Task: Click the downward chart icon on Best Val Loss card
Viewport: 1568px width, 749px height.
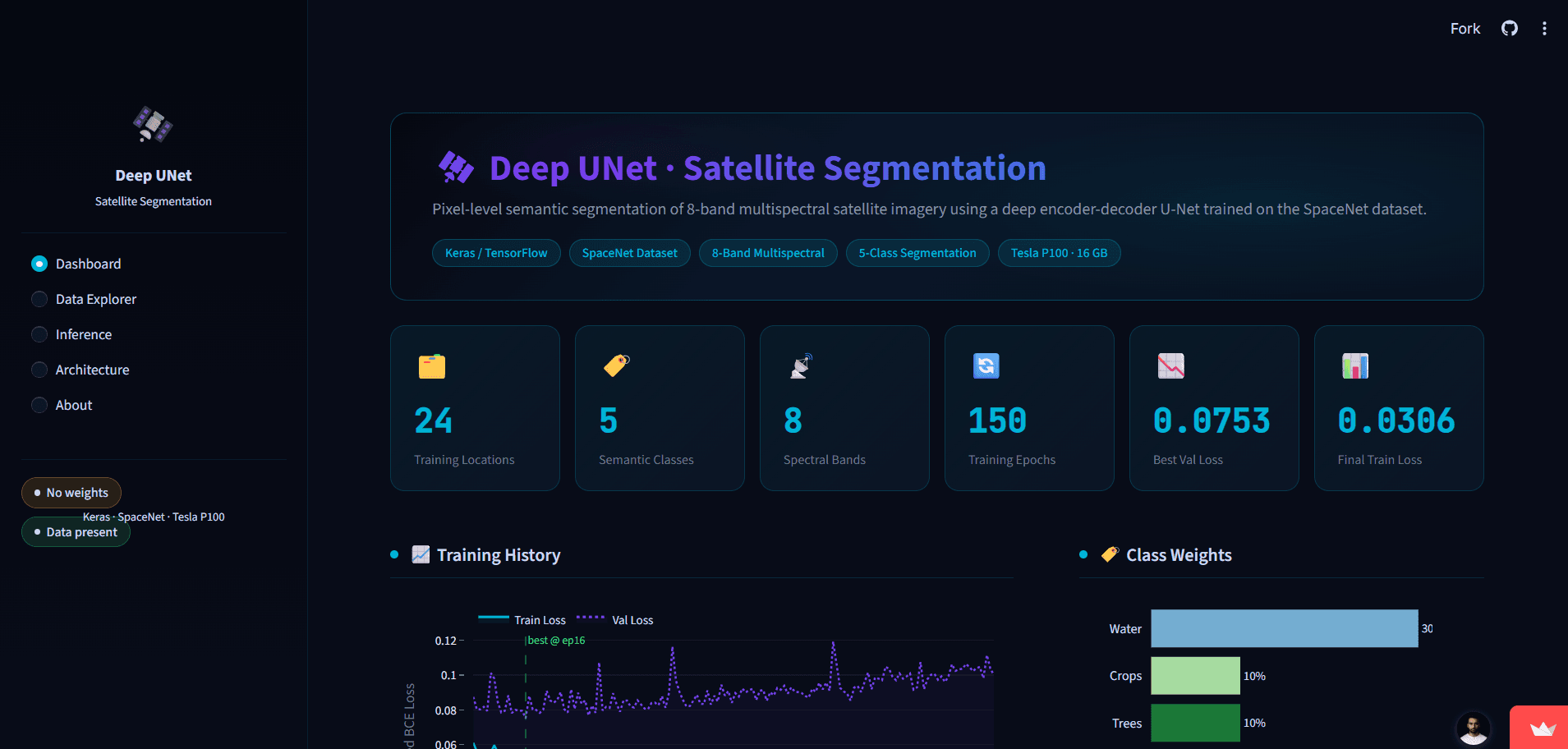Action: coord(1171,365)
